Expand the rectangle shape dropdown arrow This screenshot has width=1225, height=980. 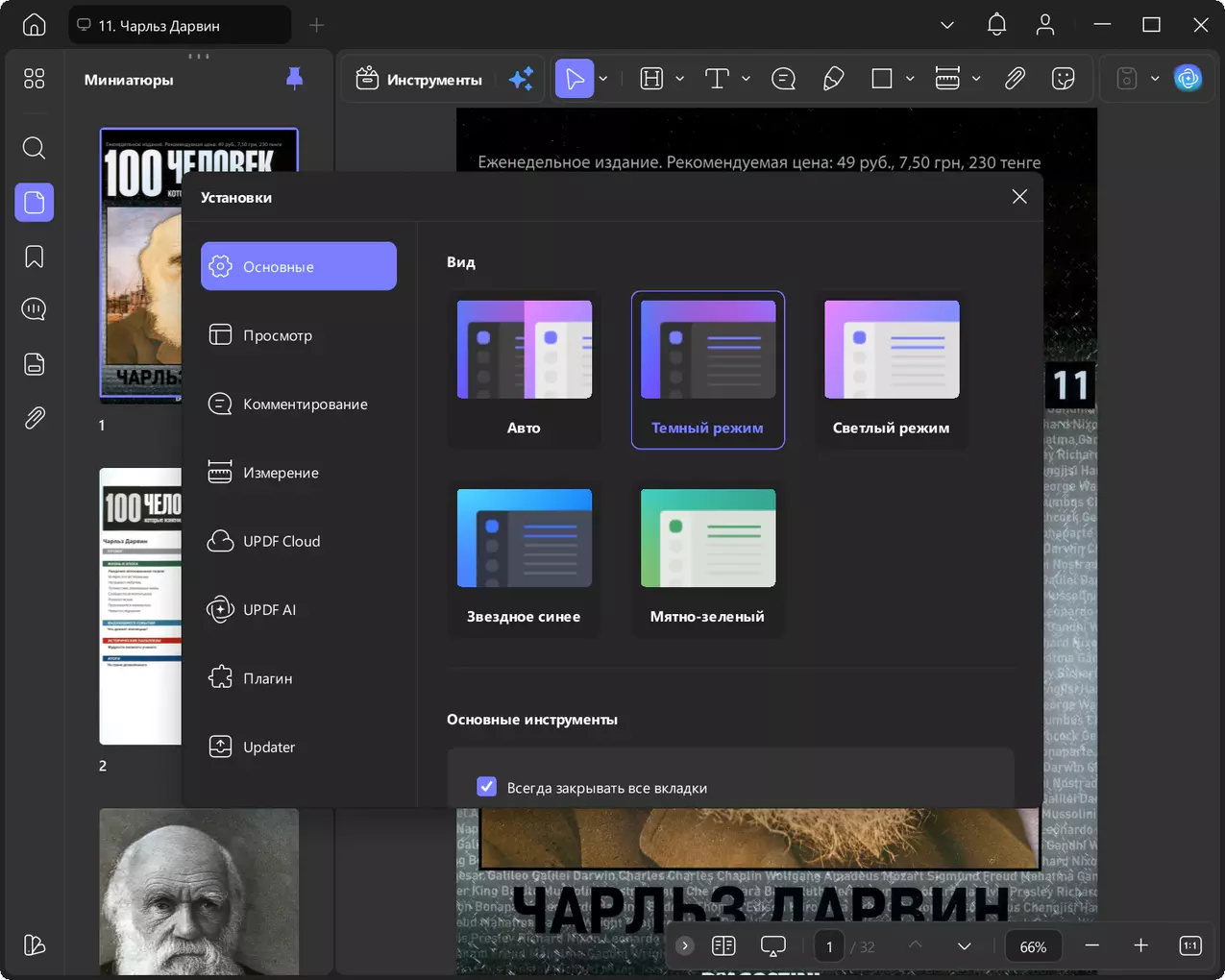coord(910,79)
